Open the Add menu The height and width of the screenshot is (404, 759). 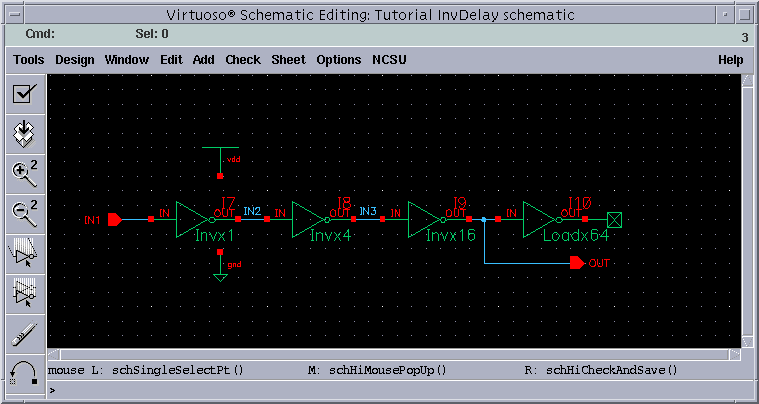coord(203,60)
